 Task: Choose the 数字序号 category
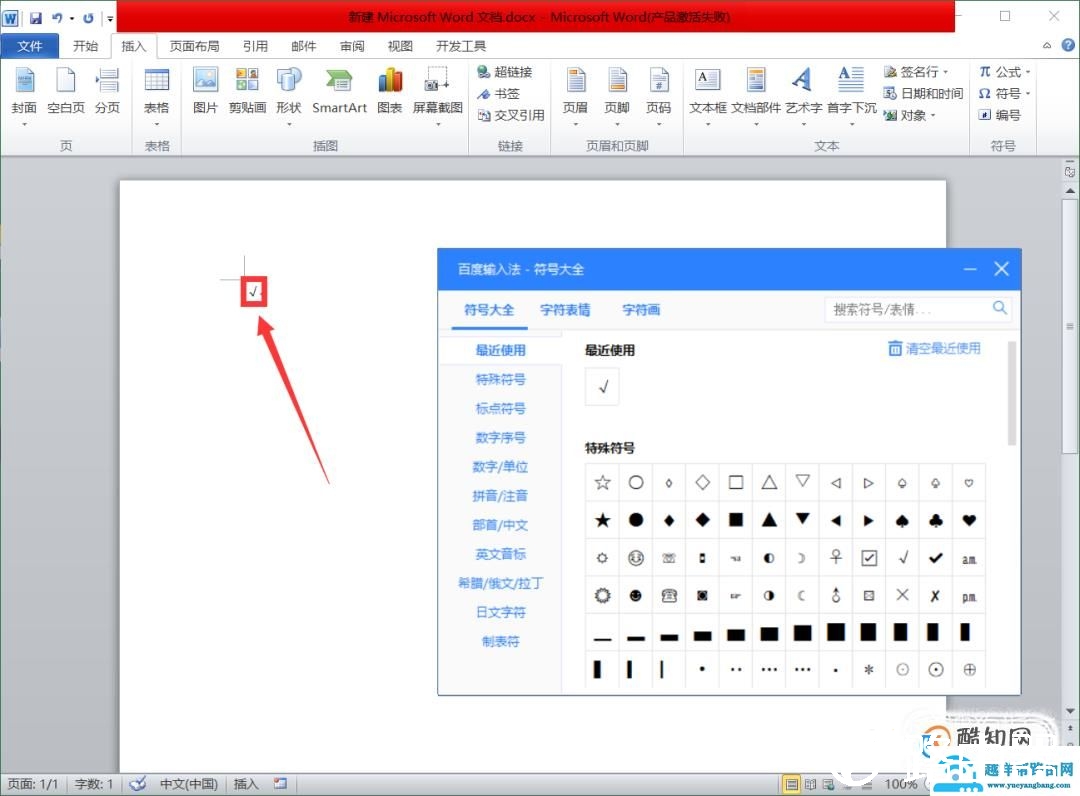pyautogui.click(x=501, y=437)
